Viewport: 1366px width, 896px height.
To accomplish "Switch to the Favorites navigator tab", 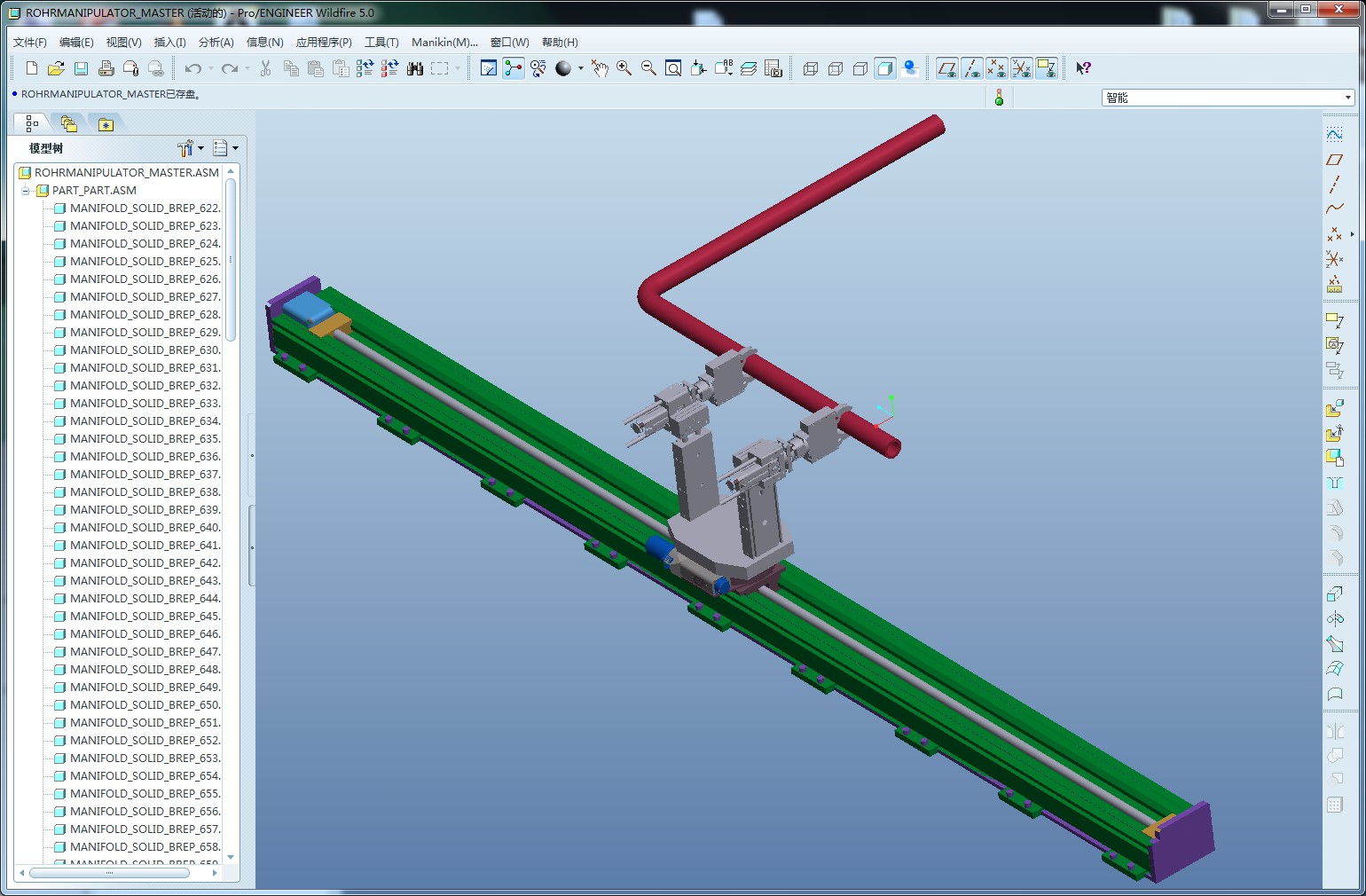I will click(x=106, y=124).
